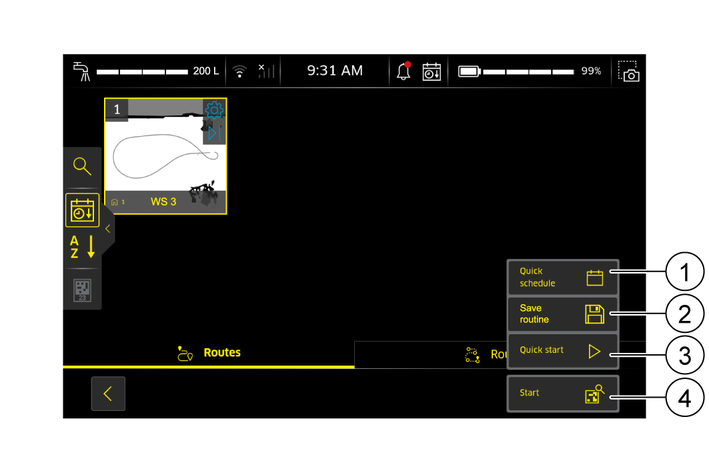Select the schedule sort calendar icon in sidebar
The image size is (709, 473).
point(82,210)
